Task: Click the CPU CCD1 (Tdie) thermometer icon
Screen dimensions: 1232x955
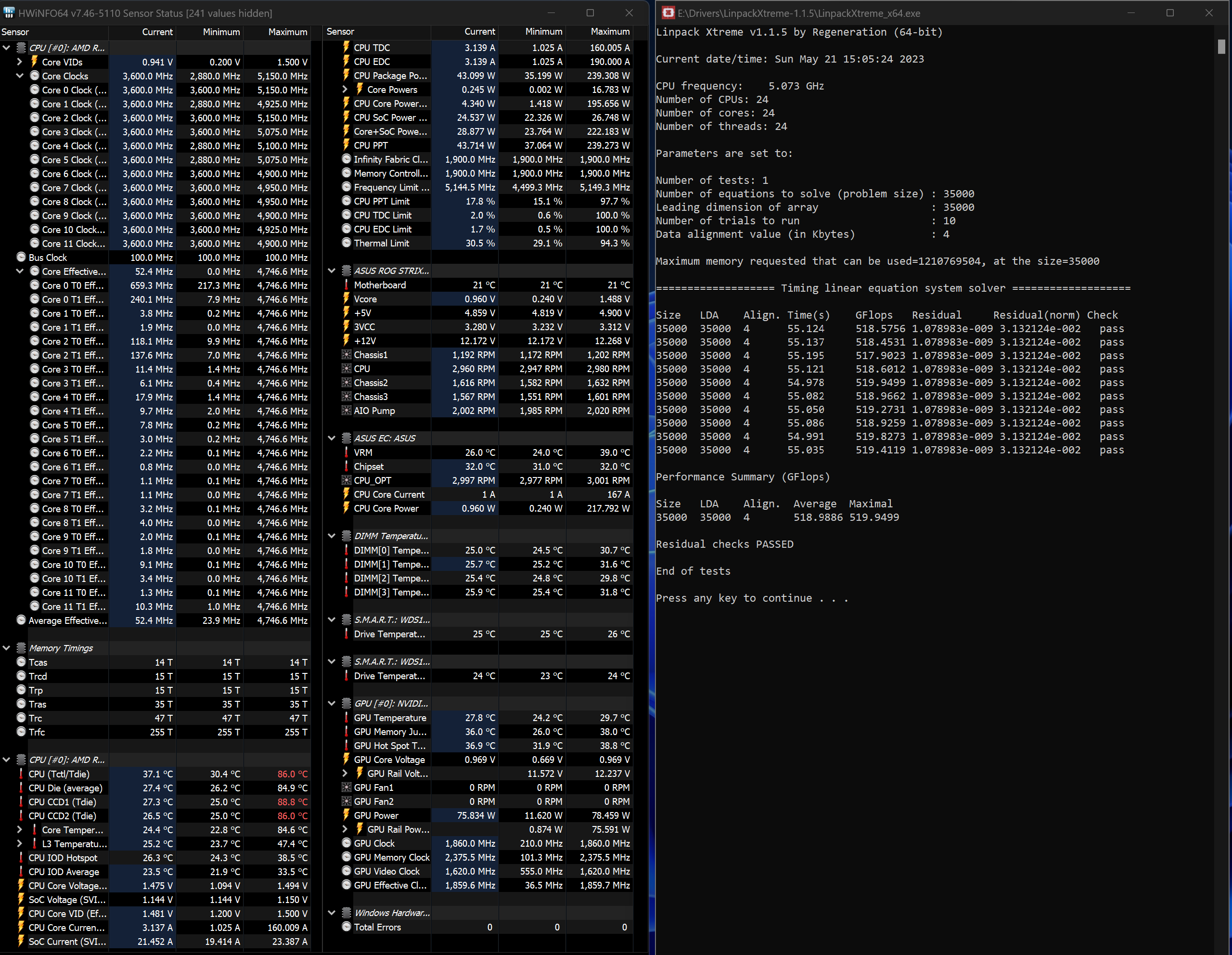Action: [22, 801]
